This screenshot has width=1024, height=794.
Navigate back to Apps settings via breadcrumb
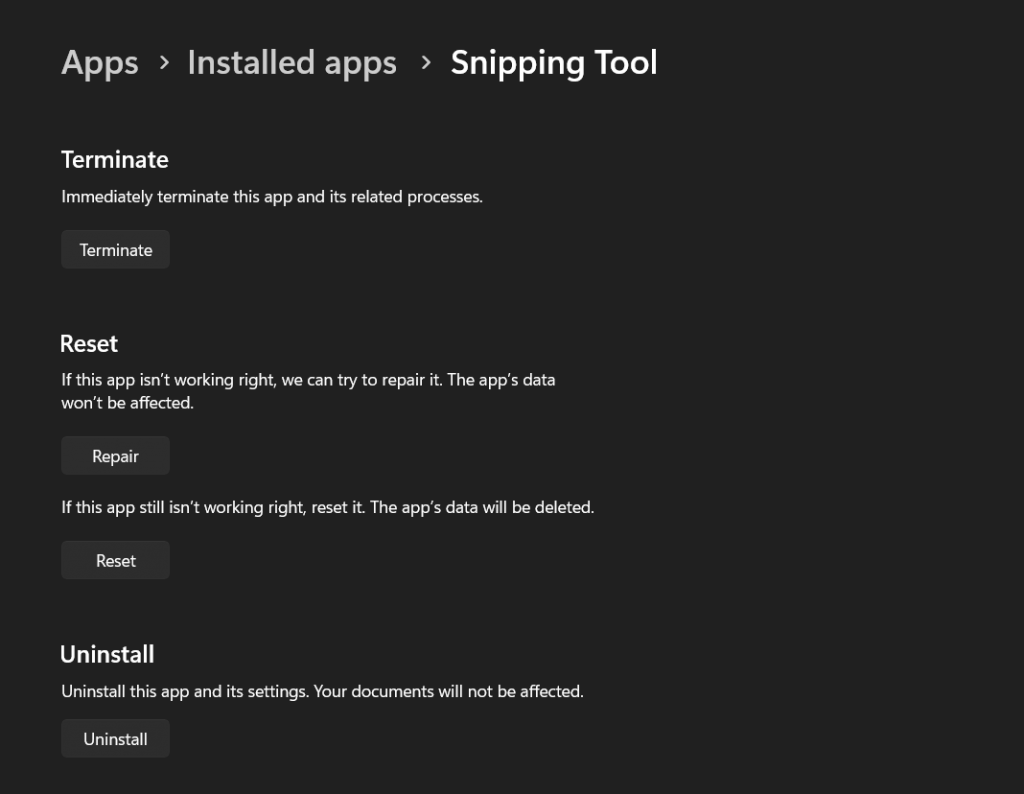click(100, 62)
